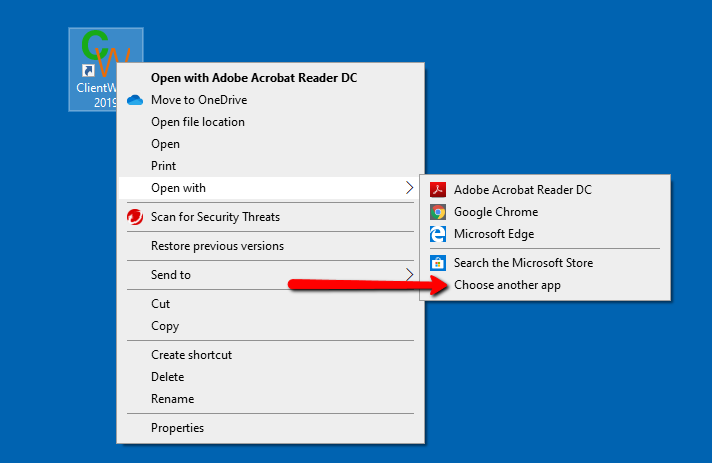Select Search the Microsoft Store
Viewport: 712px width, 463px height.
[545, 263]
